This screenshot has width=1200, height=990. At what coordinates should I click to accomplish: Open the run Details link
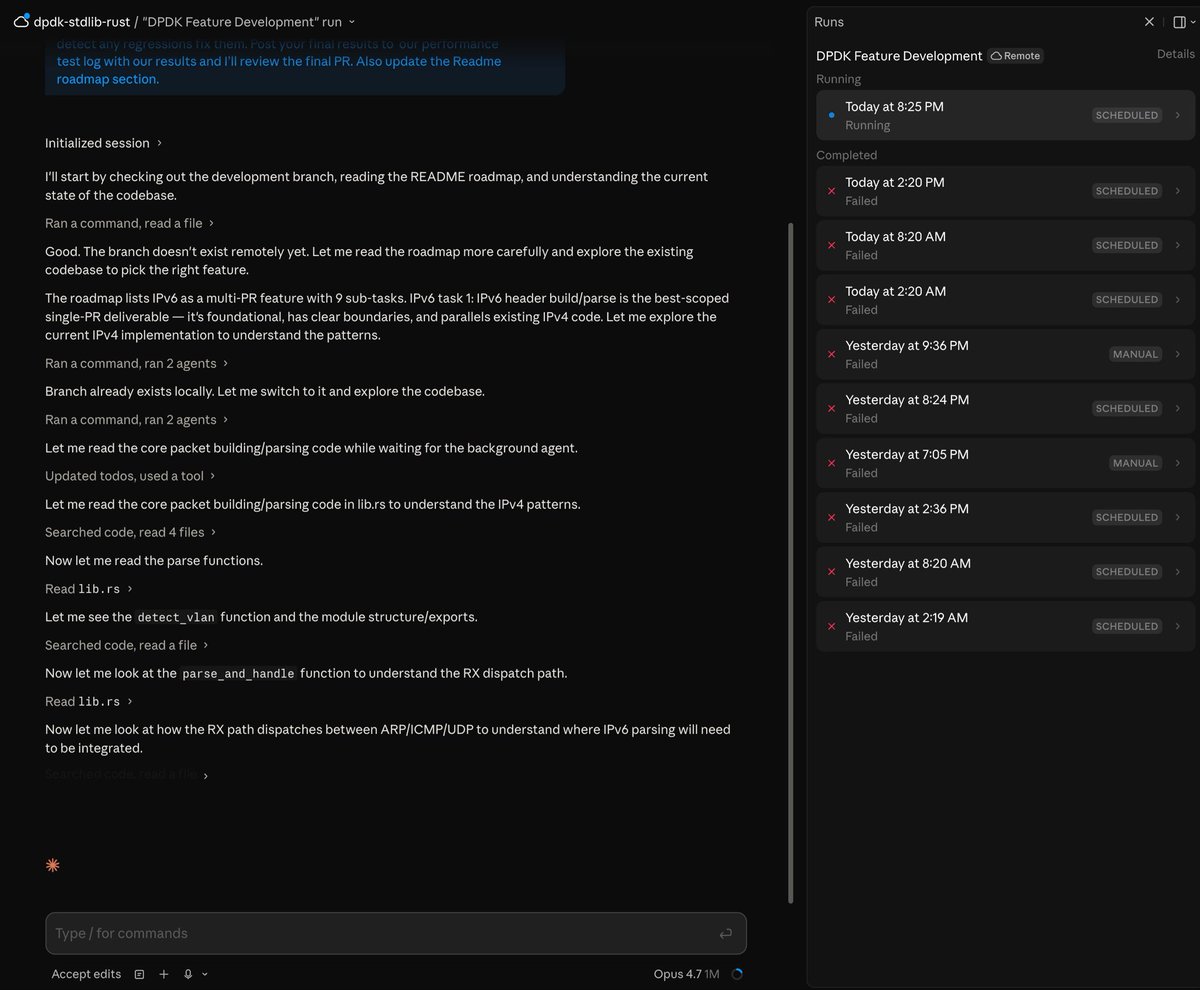click(x=1176, y=54)
